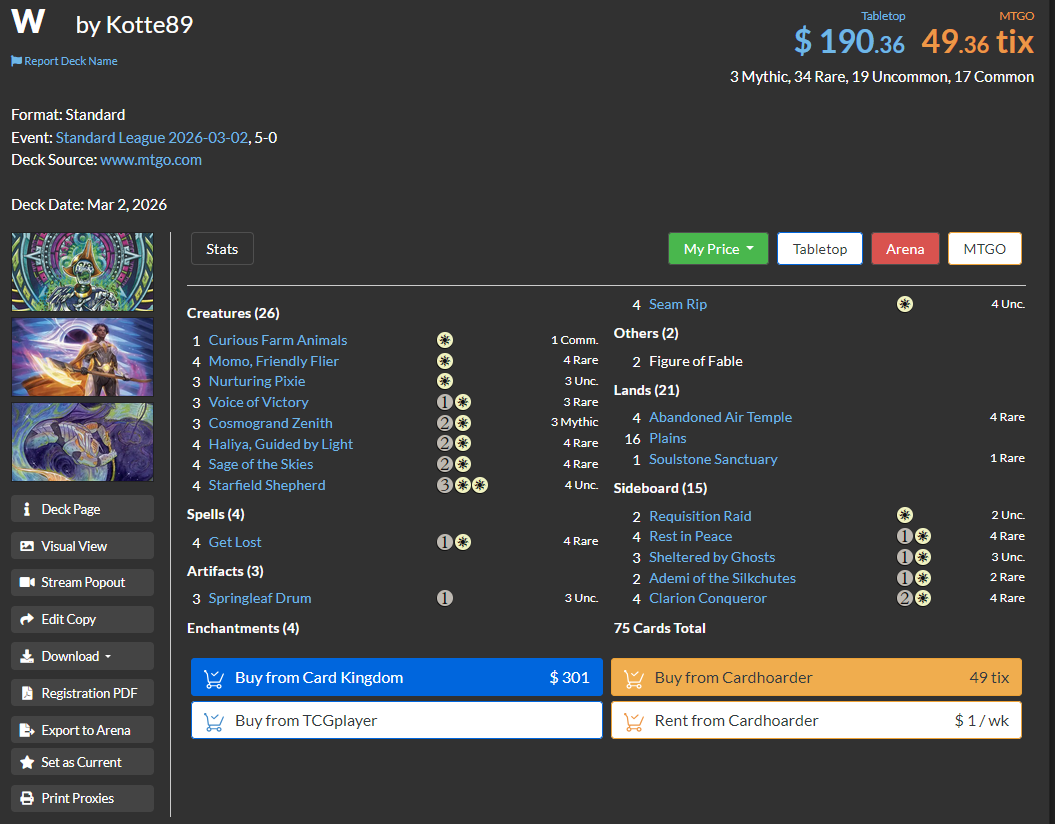1055x824 pixels.
Task: Open Sheltered by Ghosts card link
Action: [x=712, y=557]
